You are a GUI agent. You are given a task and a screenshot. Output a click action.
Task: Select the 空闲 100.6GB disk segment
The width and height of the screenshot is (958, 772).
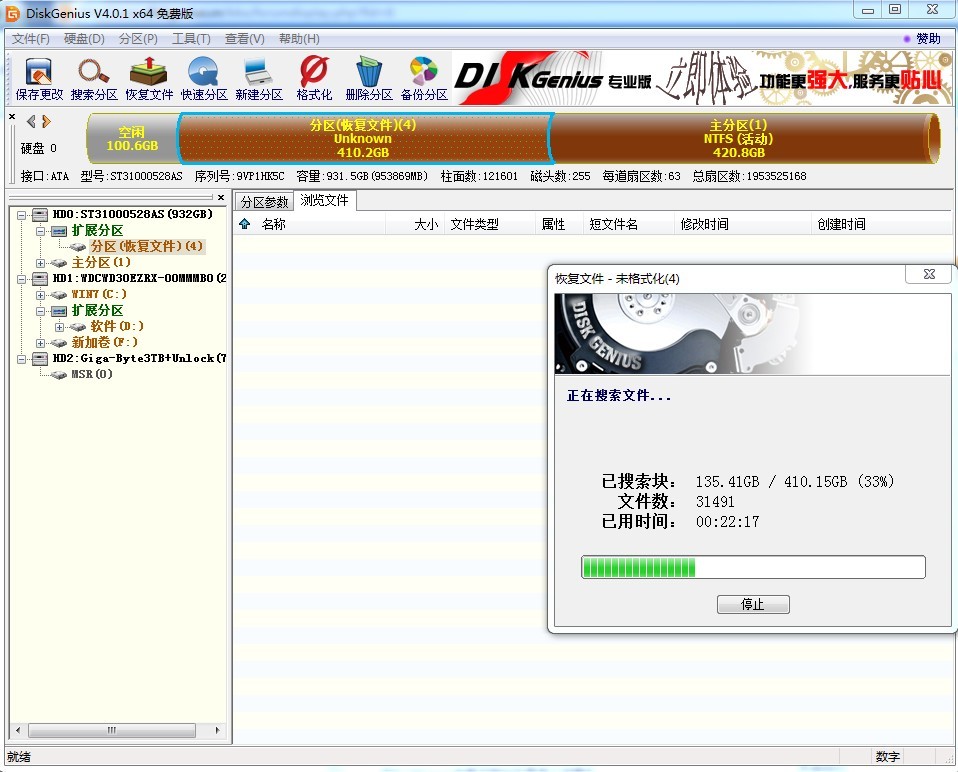[132, 139]
